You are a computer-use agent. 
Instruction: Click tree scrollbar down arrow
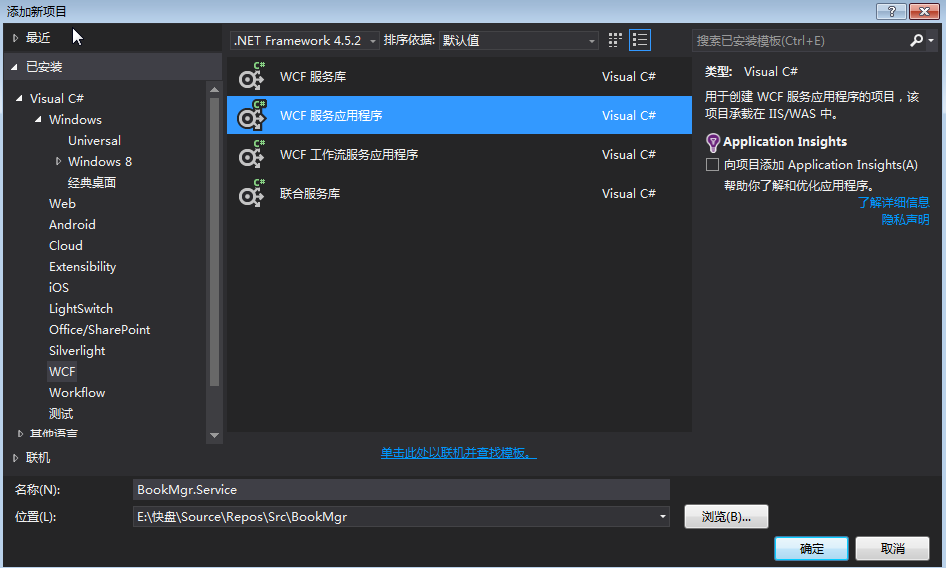214,435
